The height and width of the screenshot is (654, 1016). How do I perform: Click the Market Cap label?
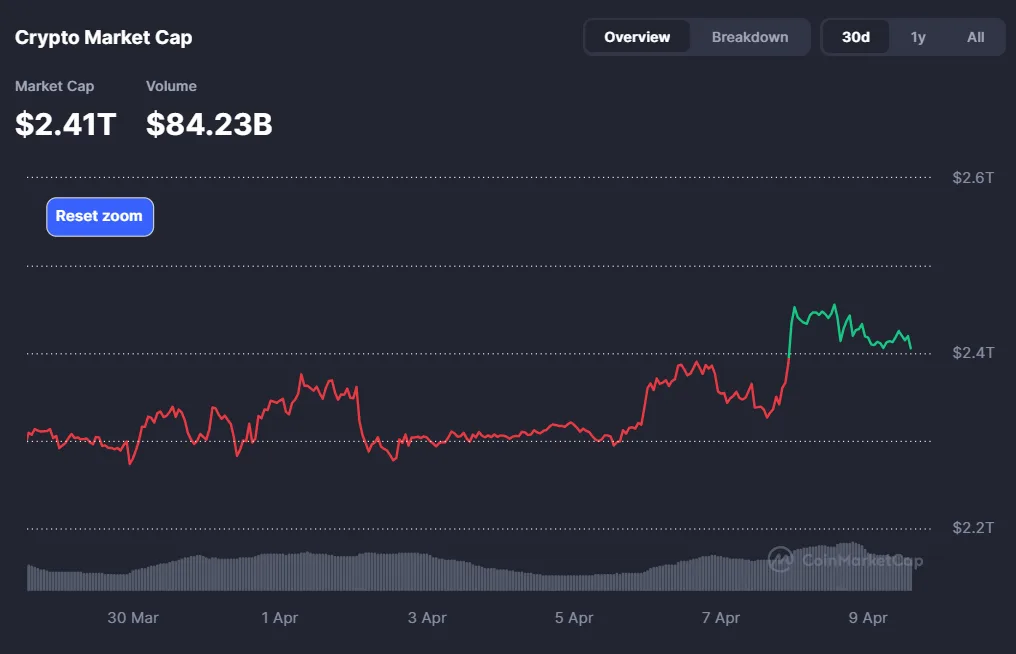[x=54, y=86]
